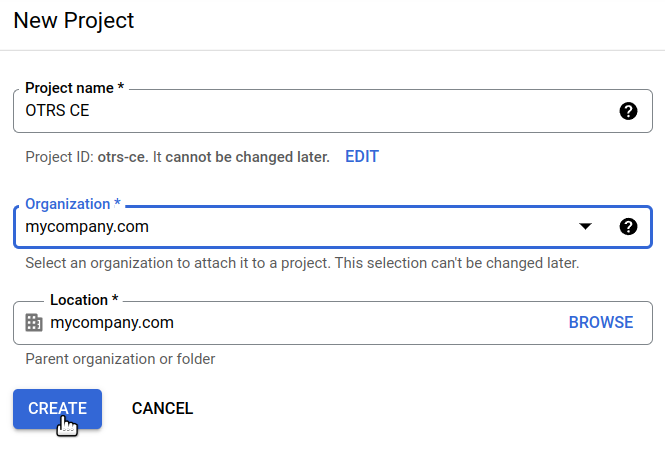665x452 pixels.
Task: Focus the Project name field containing OTRS CE
Action: 333,111
